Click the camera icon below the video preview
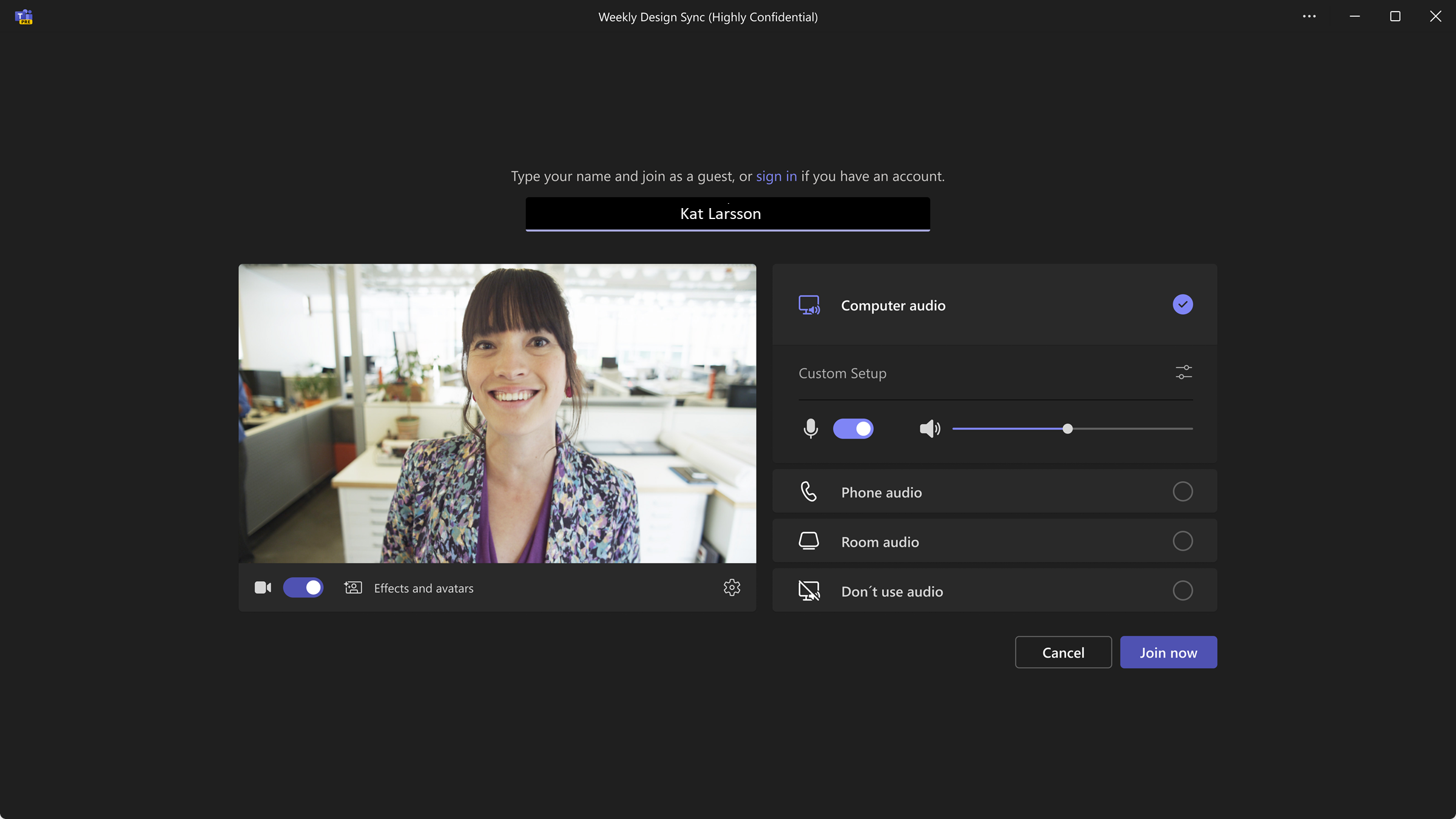This screenshot has height=819, width=1456. 263,587
